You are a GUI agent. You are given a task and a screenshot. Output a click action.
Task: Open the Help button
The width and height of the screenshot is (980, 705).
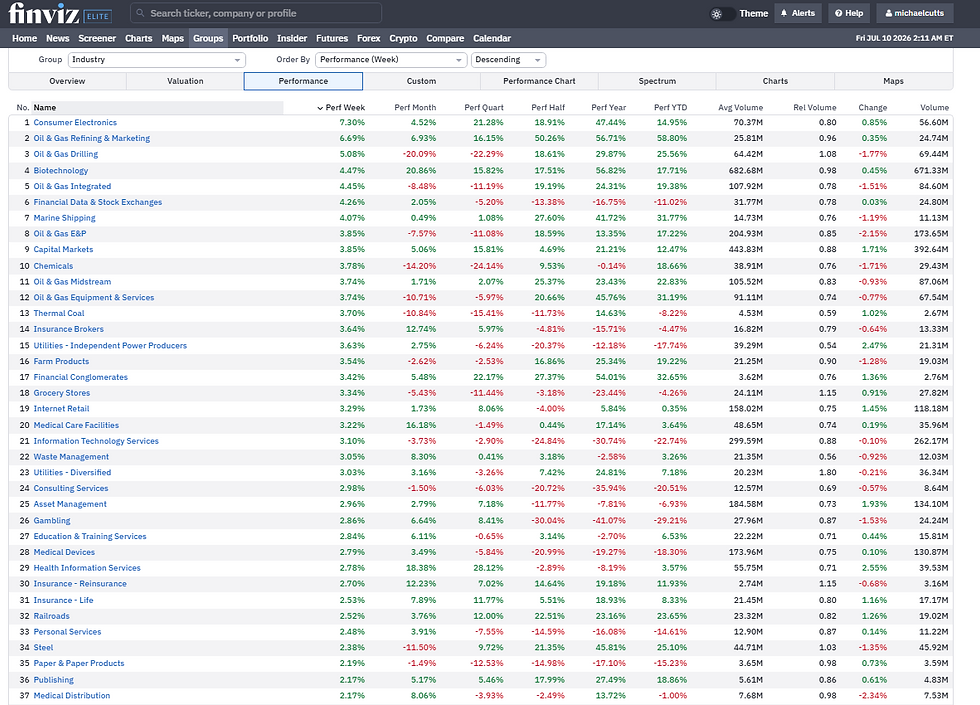tap(849, 13)
